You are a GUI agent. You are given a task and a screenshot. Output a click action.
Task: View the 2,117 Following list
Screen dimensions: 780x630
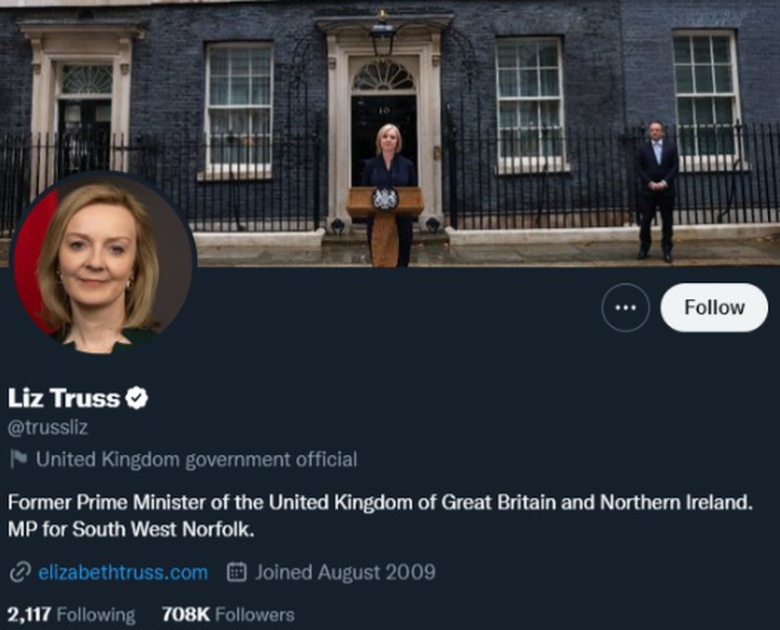click(x=71, y=614)
